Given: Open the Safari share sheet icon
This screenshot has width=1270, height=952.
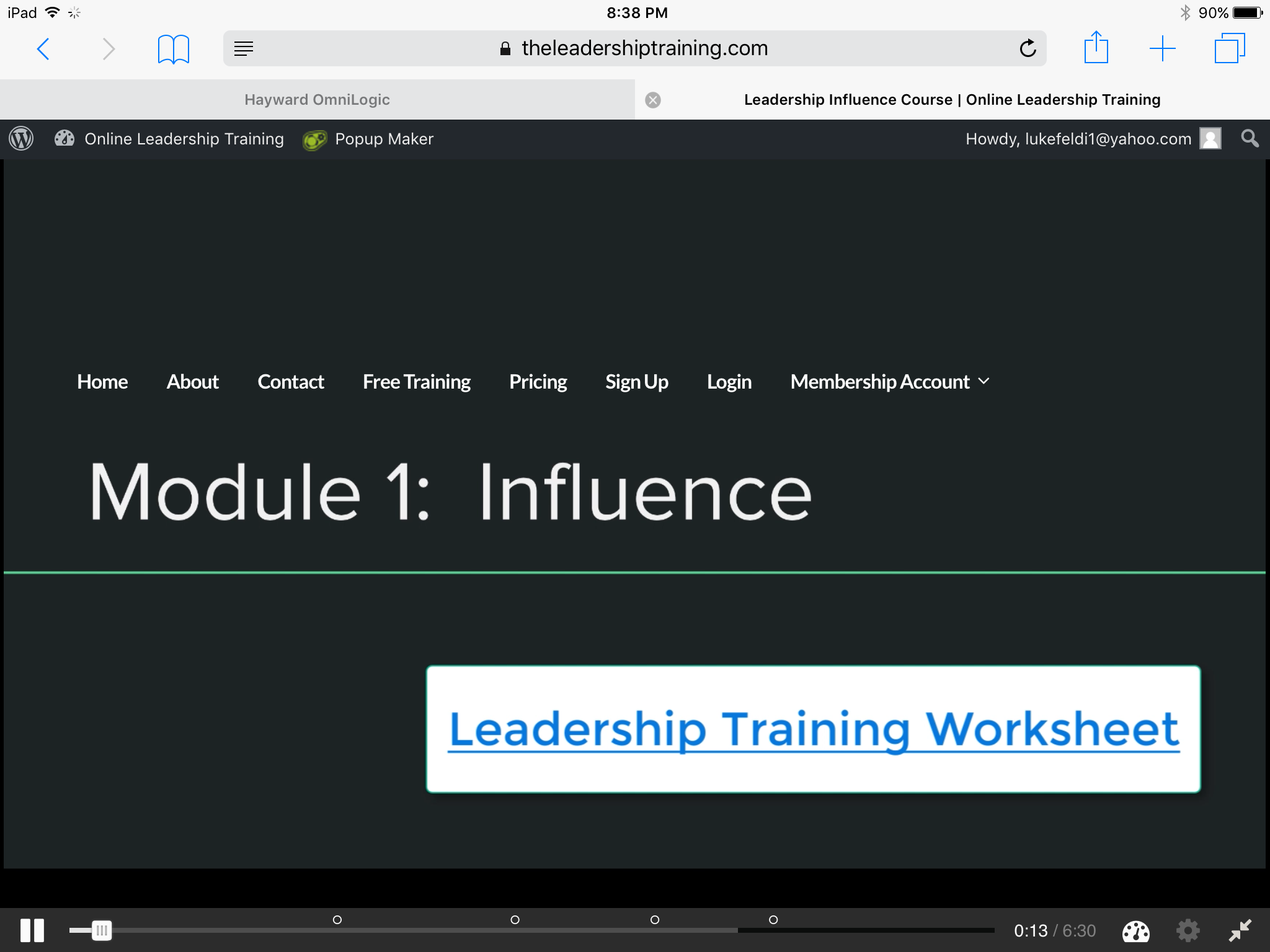Looking at the screenshot, I should (x=1096, y=47).
